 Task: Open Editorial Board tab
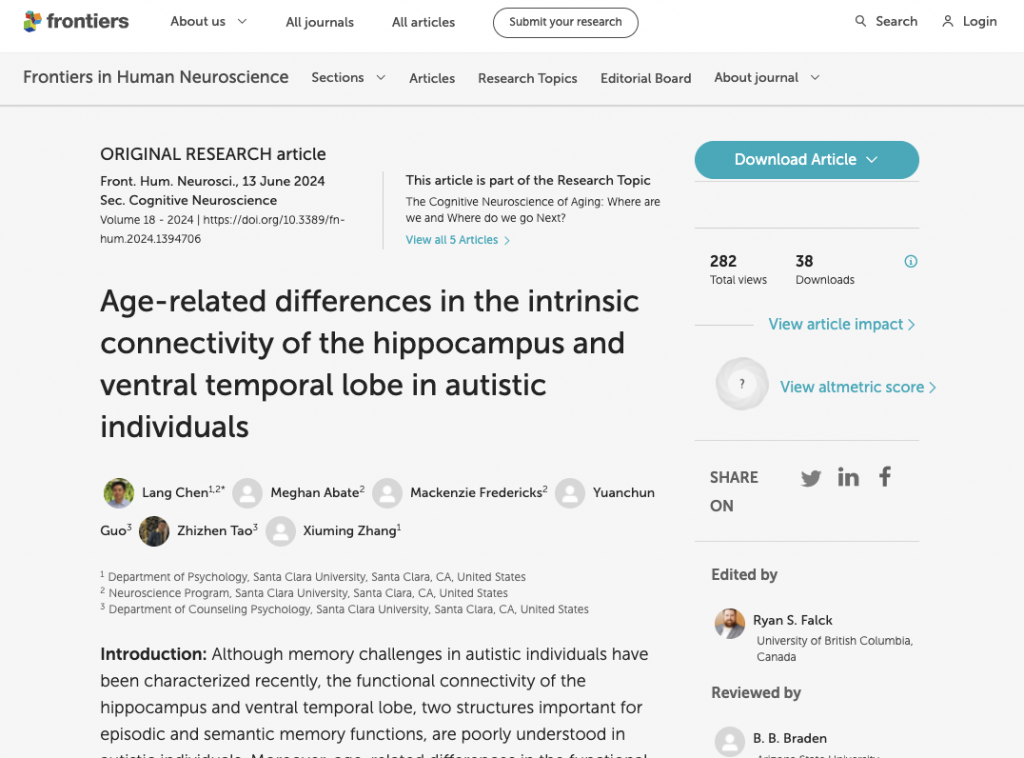pyautogui.click(x=646, y=78)
